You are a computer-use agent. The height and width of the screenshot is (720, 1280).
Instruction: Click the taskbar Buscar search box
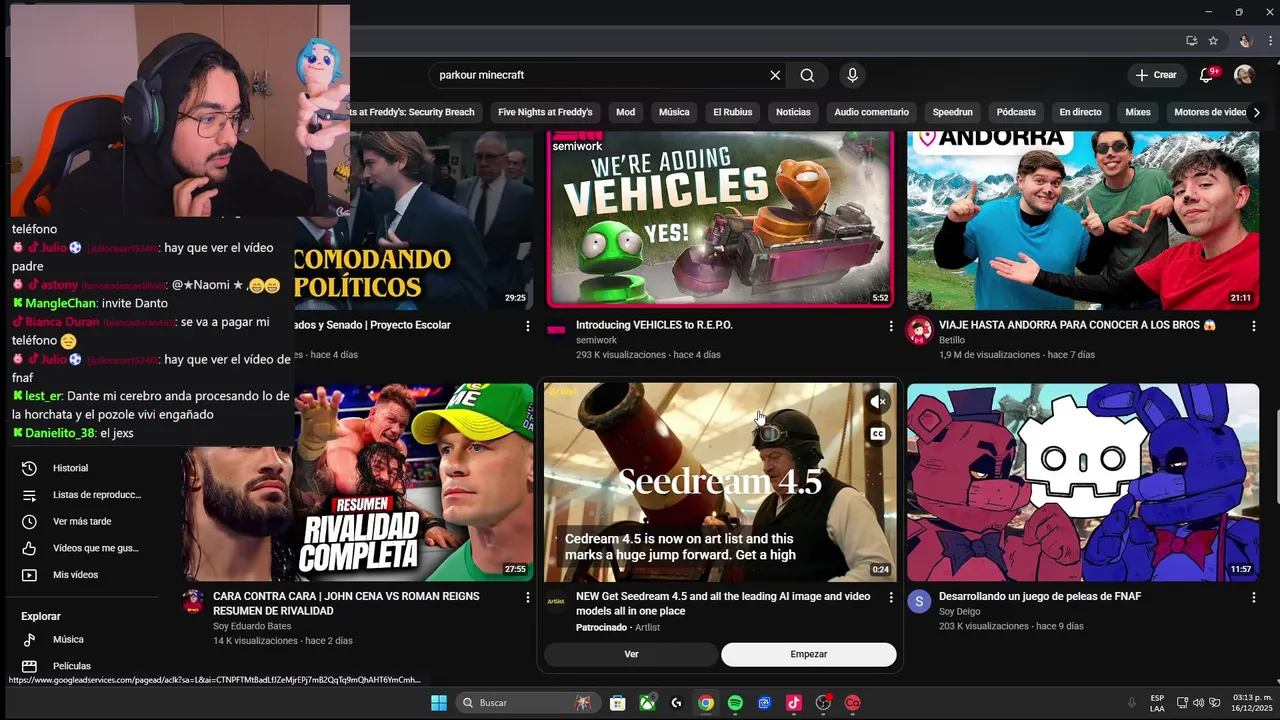click(x=527, y=703)
